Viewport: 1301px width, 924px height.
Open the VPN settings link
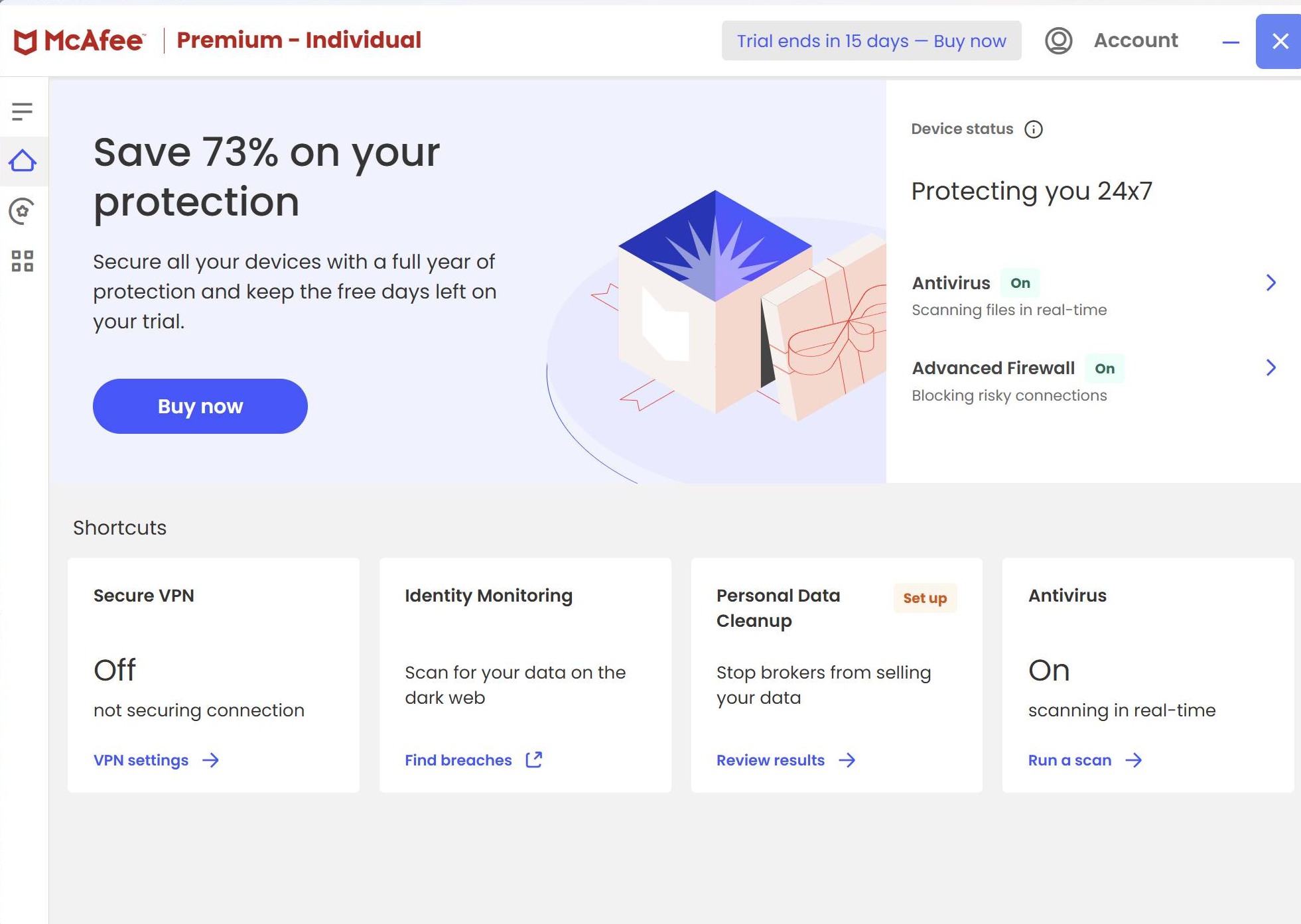(141, 760)
